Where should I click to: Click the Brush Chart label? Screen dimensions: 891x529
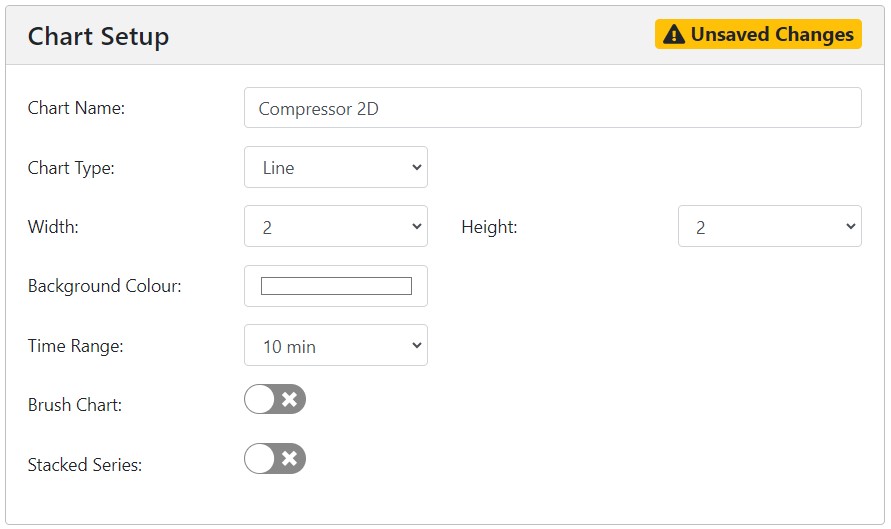[x=75, y=405]
